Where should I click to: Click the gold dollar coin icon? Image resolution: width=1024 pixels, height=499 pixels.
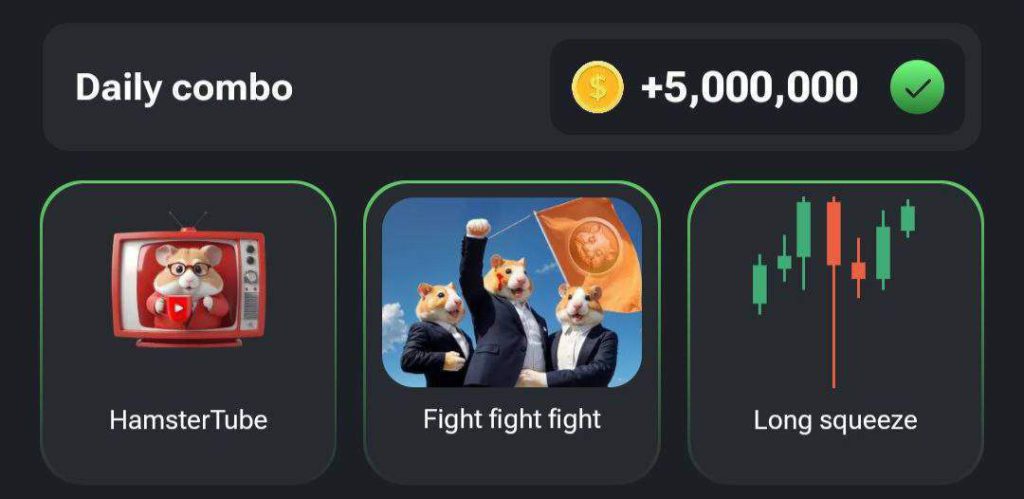[x=598, y=87]
